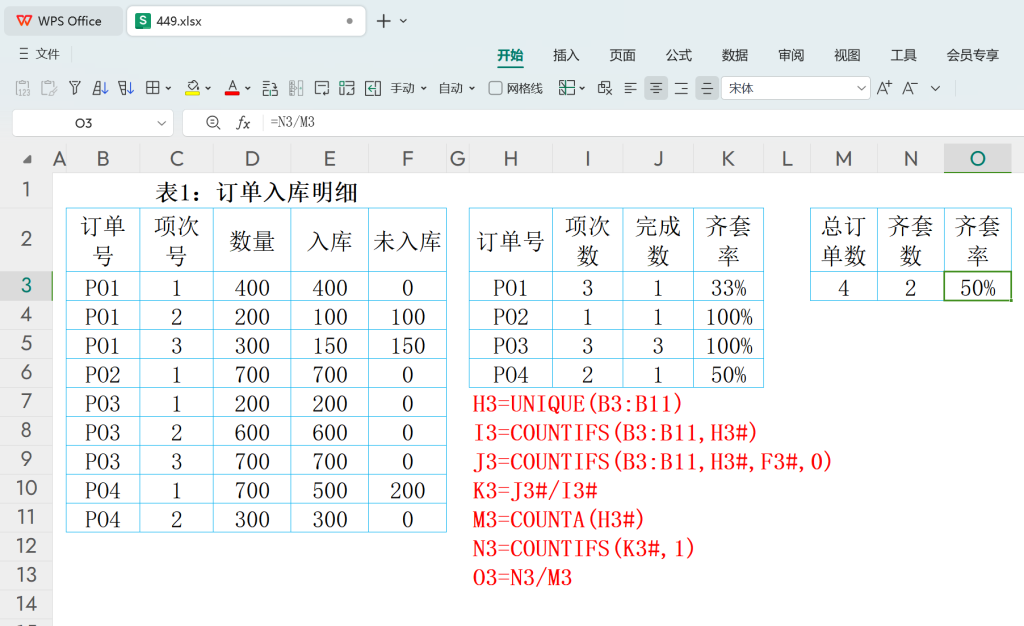Align text right icon
Viewport: 1024px width, 626px height.
681,88
